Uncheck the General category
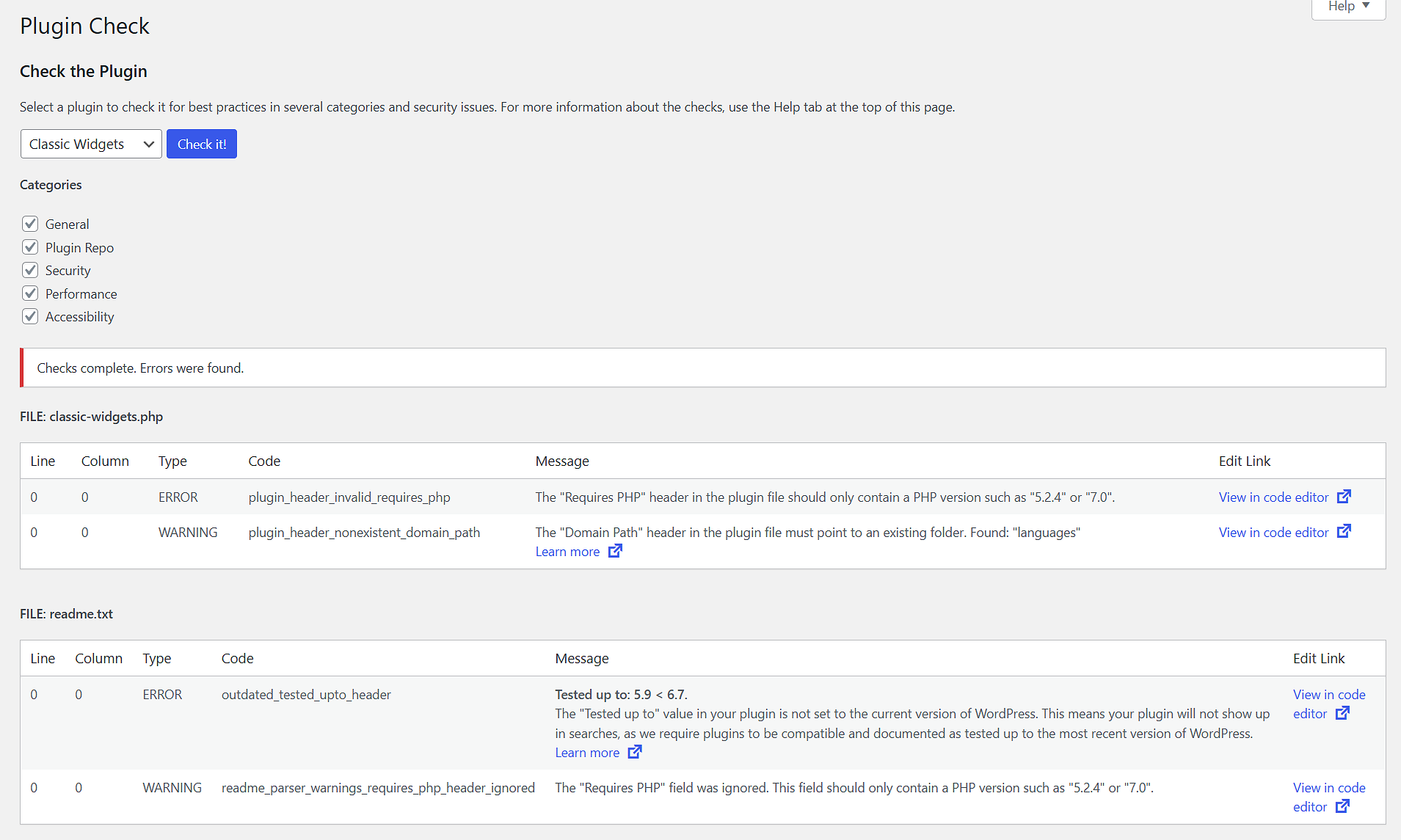 pyautogui.click(x=30, y=224)
